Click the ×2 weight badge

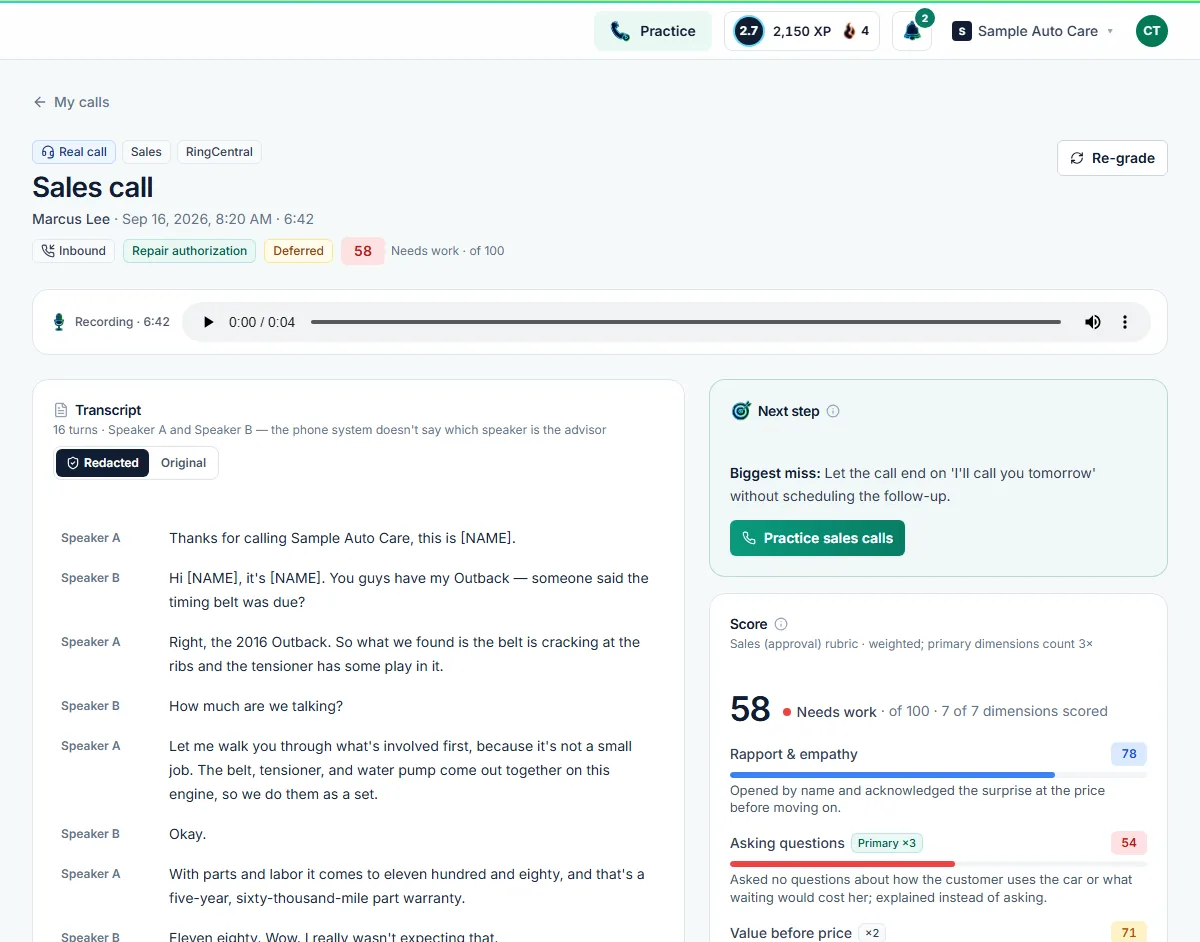[873, 933]
